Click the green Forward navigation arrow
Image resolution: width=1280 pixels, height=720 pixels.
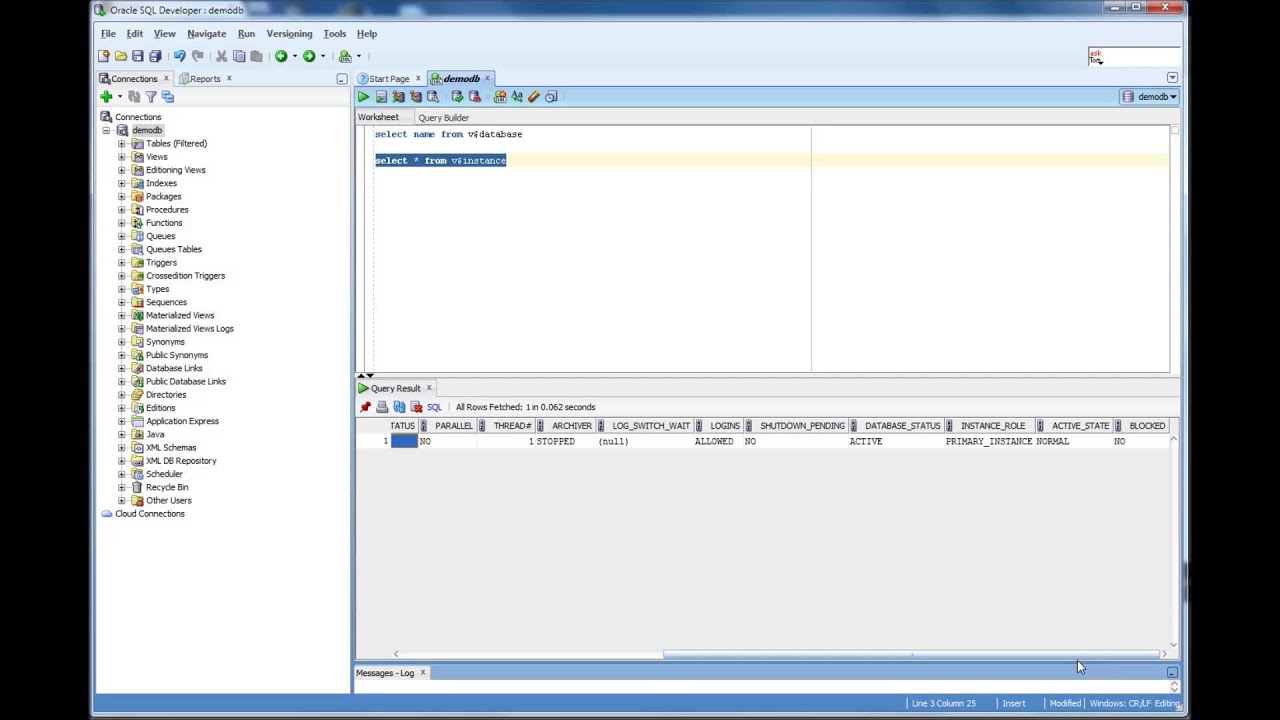coord(309,56)
